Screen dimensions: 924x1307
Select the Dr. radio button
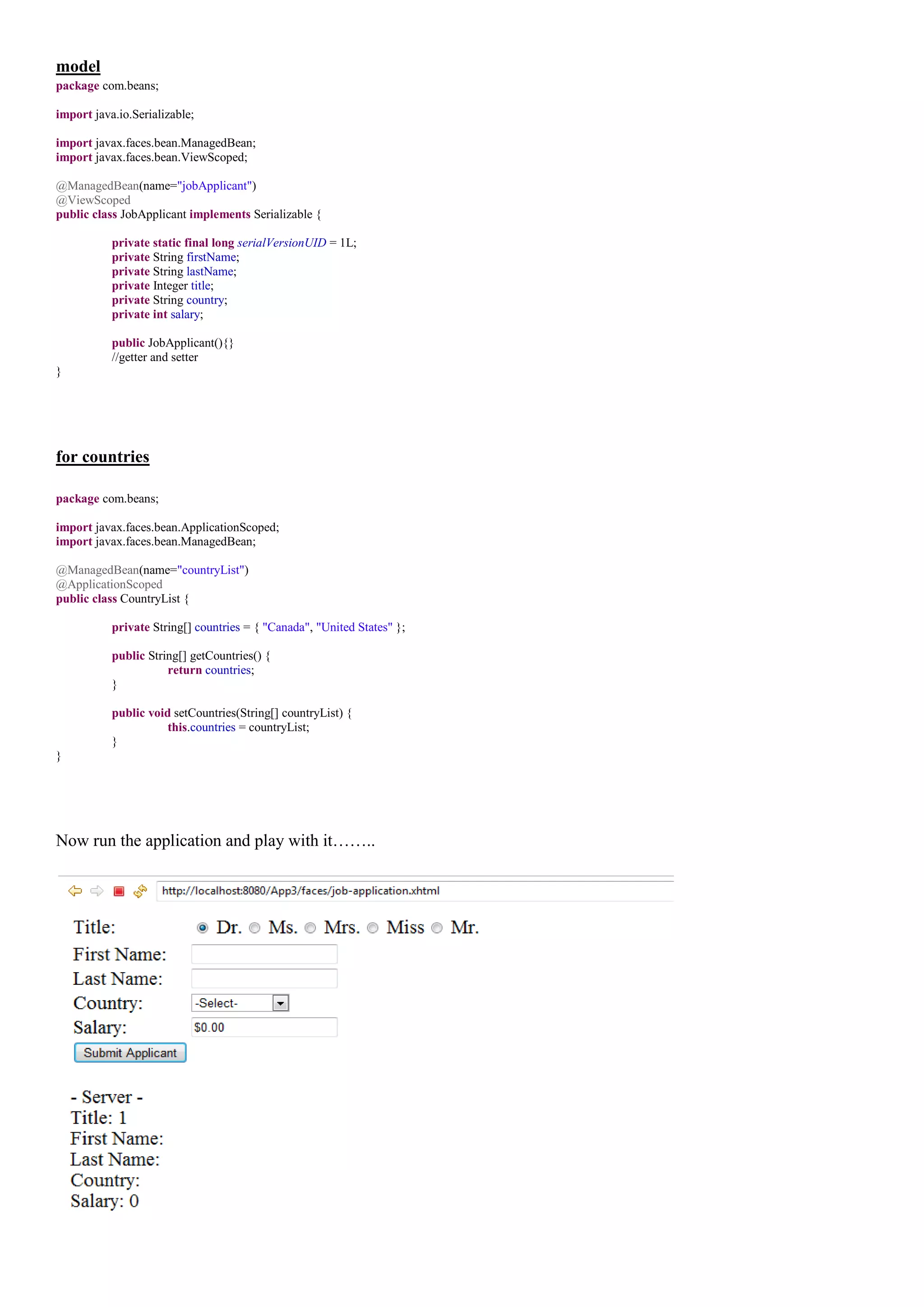click(x=203, y=928)
